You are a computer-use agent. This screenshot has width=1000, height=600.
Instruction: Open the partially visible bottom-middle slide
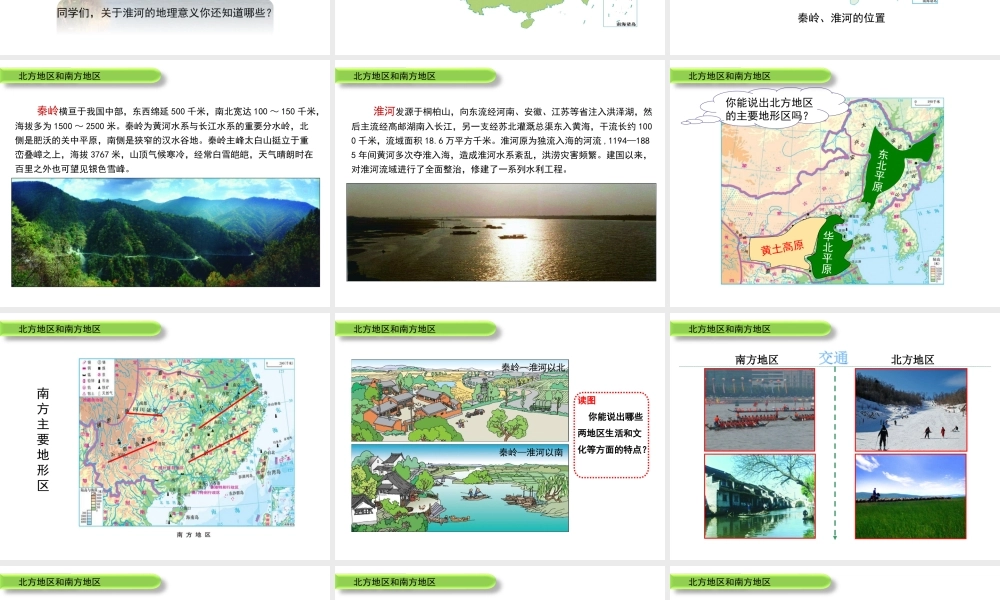pyautogui.click(x=500, y=583)
